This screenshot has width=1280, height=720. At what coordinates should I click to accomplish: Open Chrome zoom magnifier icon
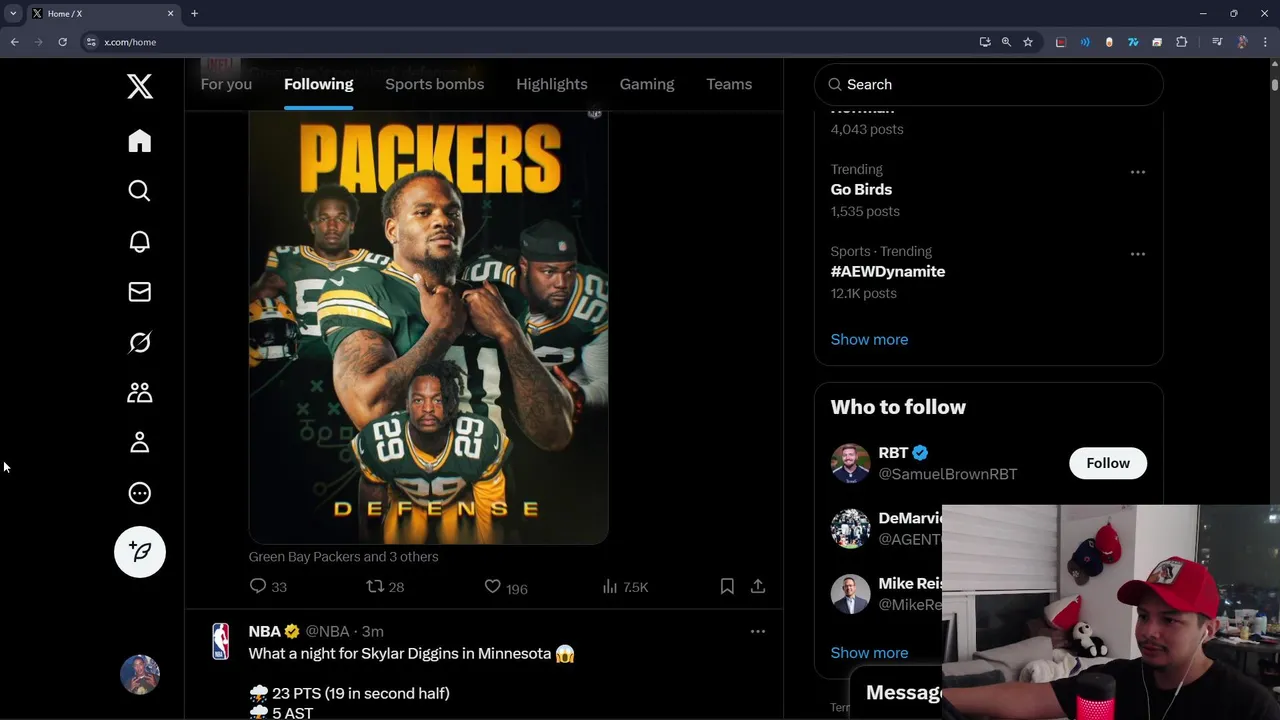(1006, 42)
